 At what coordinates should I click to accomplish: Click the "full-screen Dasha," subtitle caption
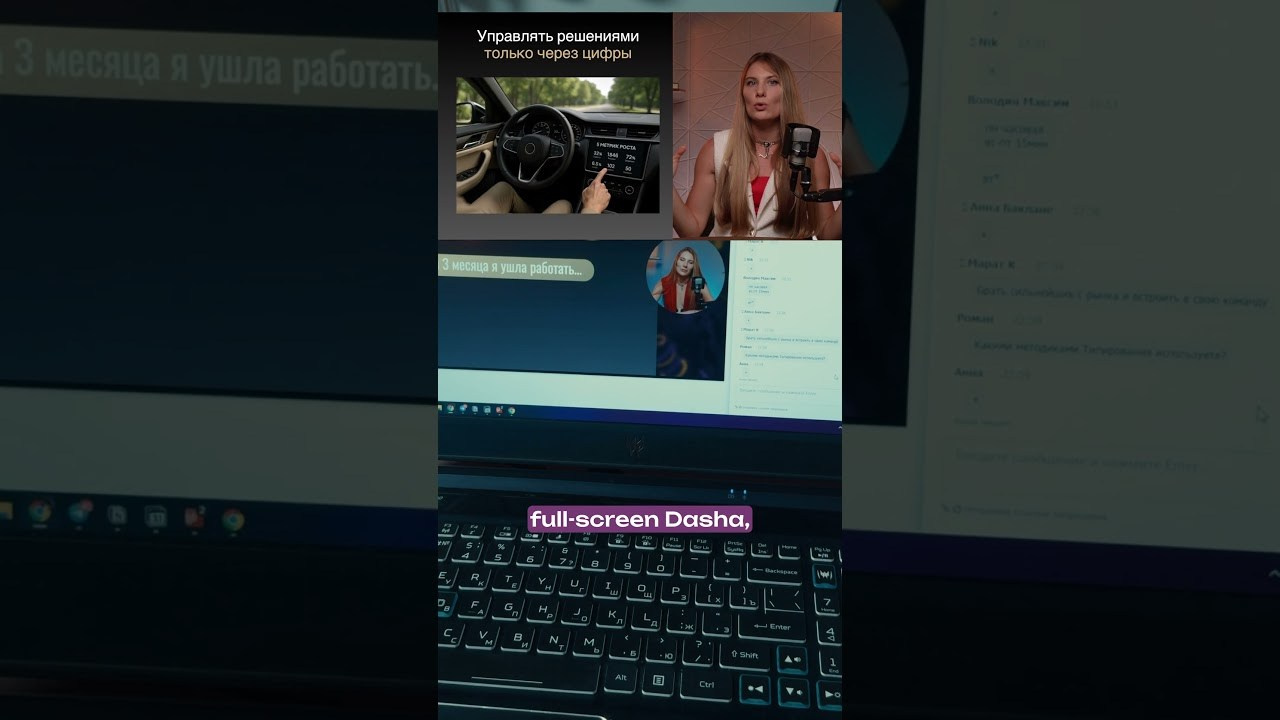tap(640, 519)
